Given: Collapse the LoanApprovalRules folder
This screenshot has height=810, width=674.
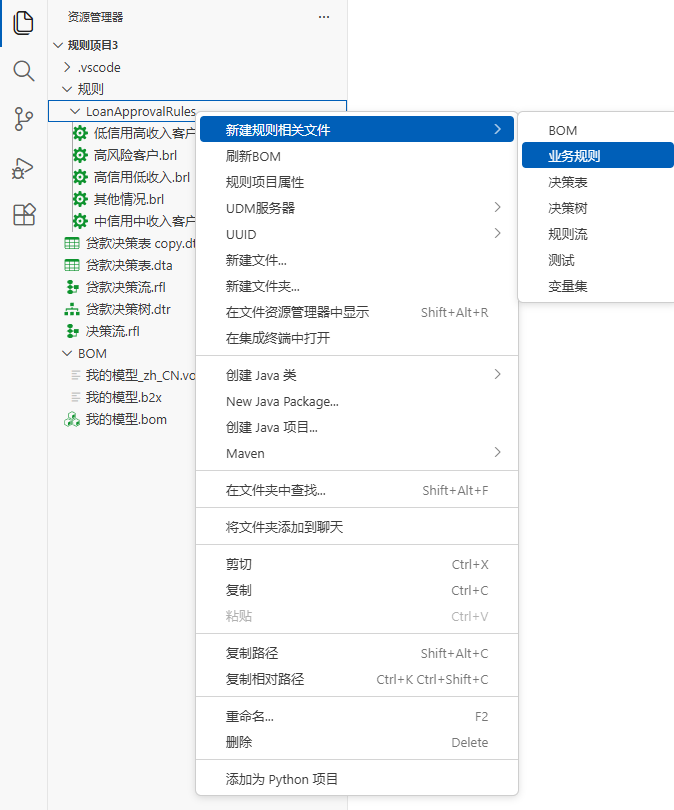Looking at the screenshot, I should coord(75,111).
